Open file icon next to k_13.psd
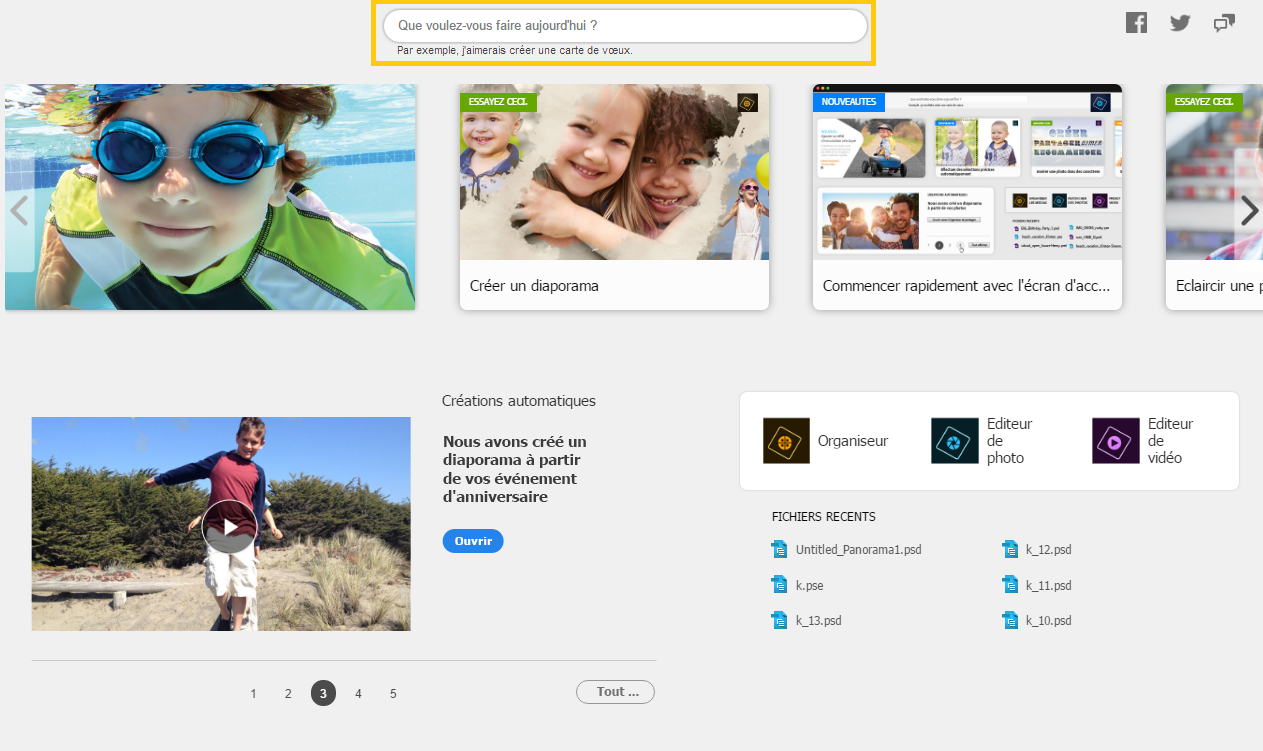Viewport: 1263px width, 751px height. [780, 620]
